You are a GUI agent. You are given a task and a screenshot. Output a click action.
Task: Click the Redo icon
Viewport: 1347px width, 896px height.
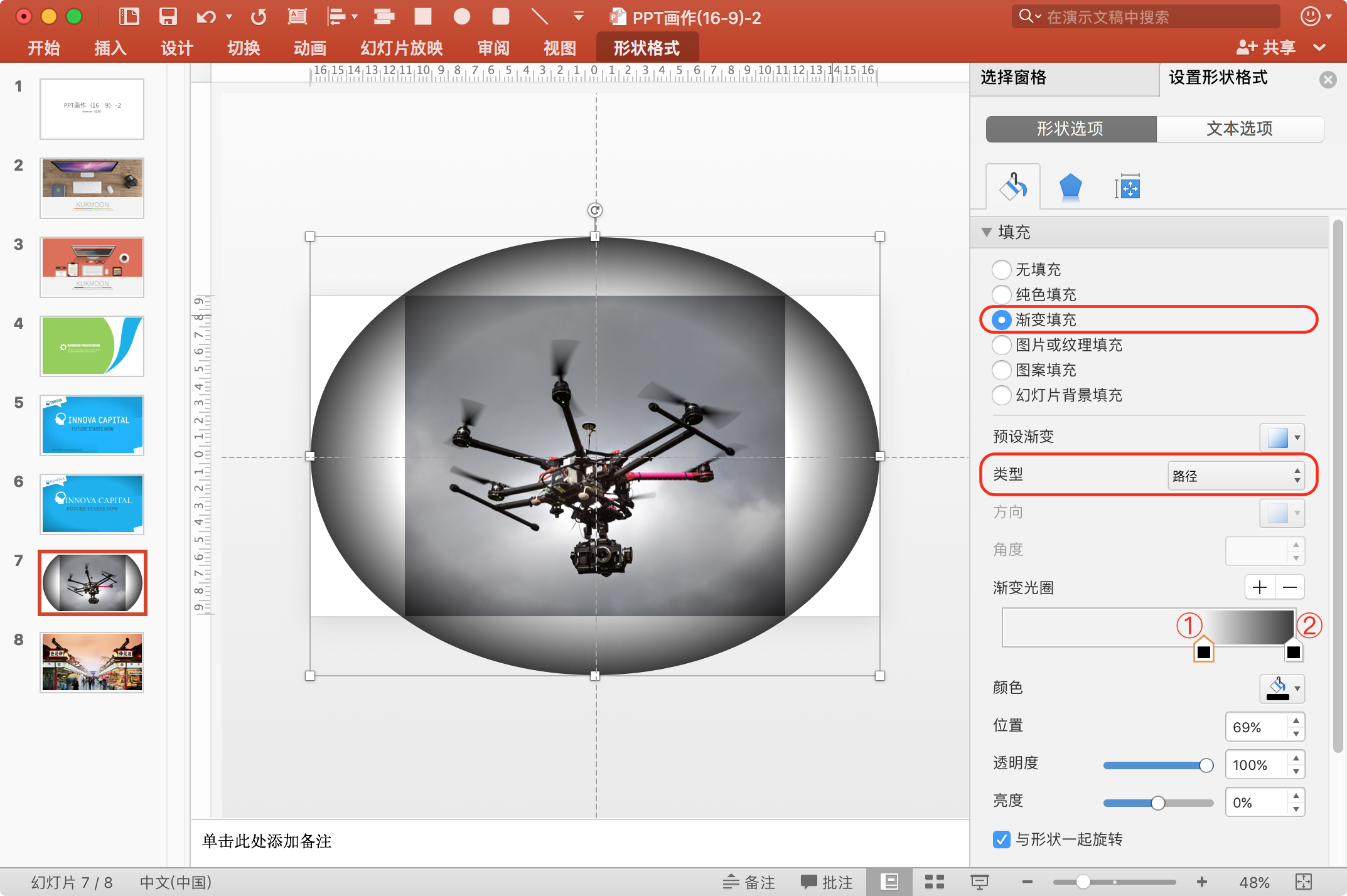259,16
